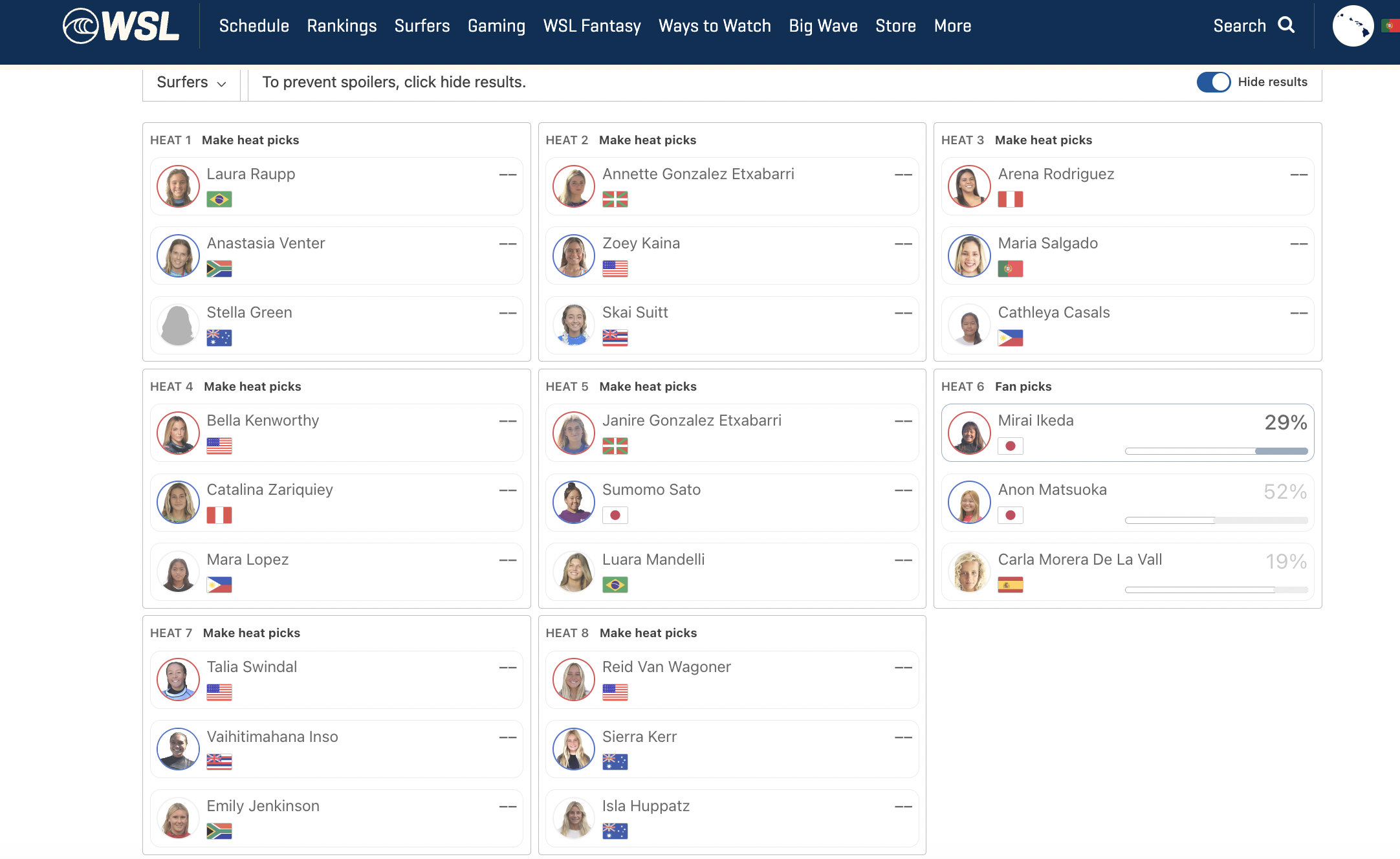Click the search magnifier icon

[x=1286, y=25]
